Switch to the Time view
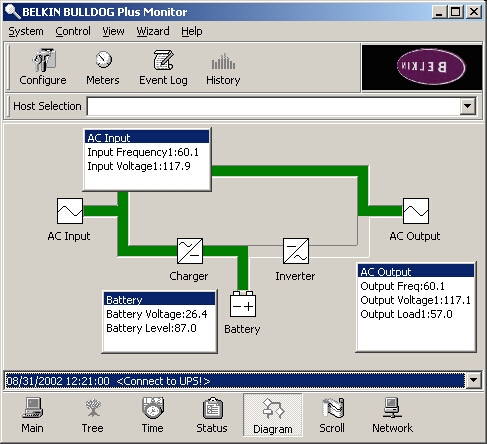 152,415
